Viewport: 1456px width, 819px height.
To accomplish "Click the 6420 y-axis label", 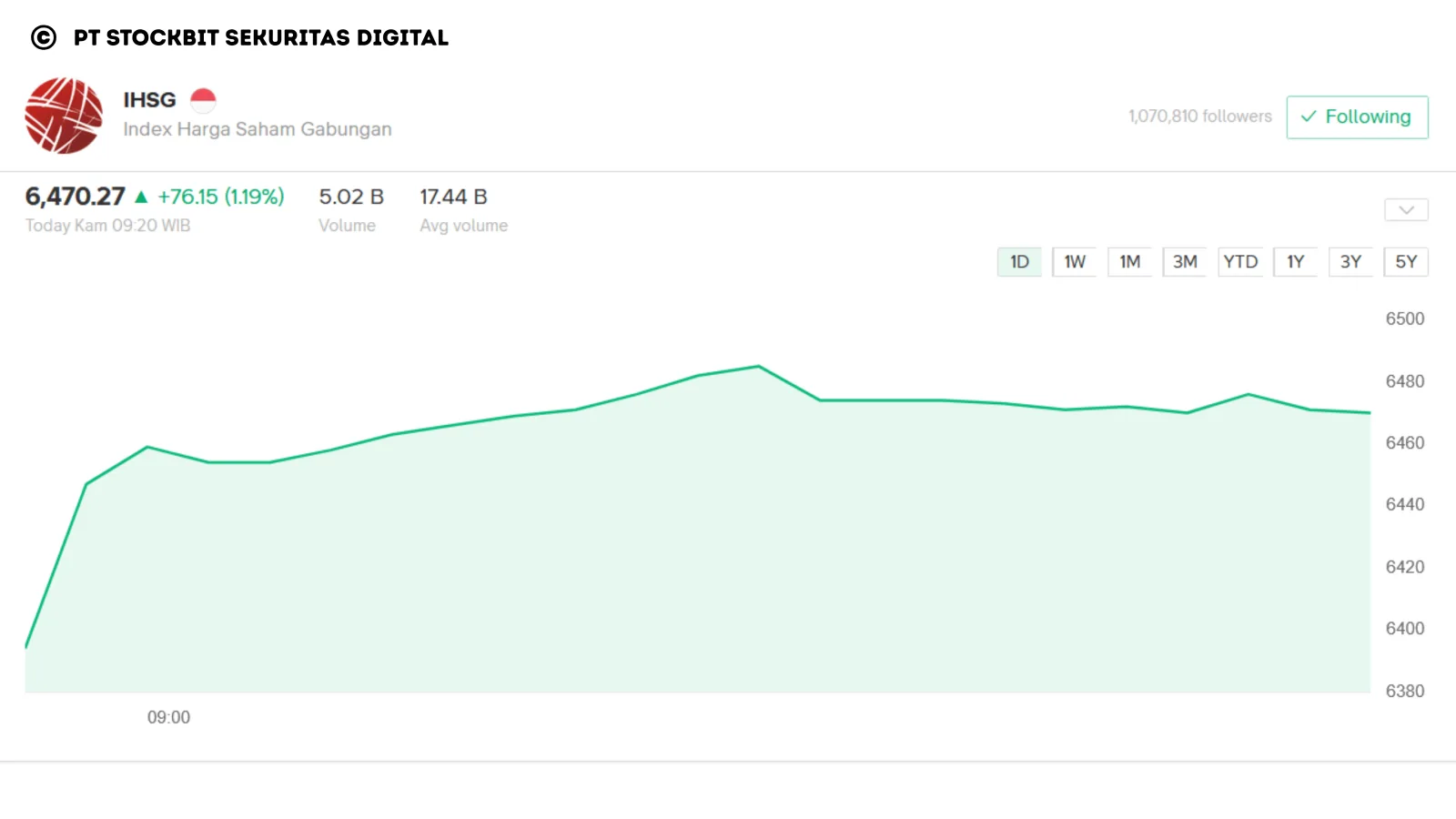I will [1405, 567].
